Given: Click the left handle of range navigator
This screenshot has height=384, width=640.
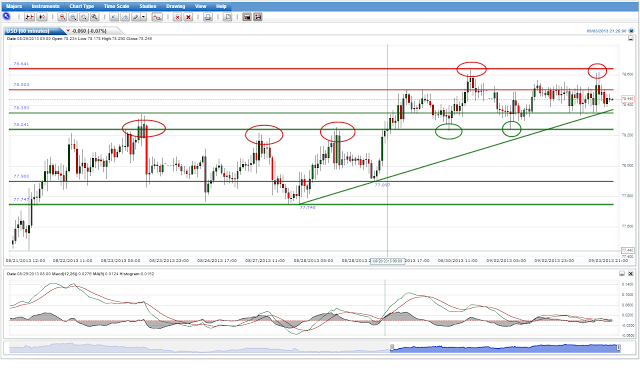Looking at the screenshot, I should pyautogui.click(x=392, y=348).
